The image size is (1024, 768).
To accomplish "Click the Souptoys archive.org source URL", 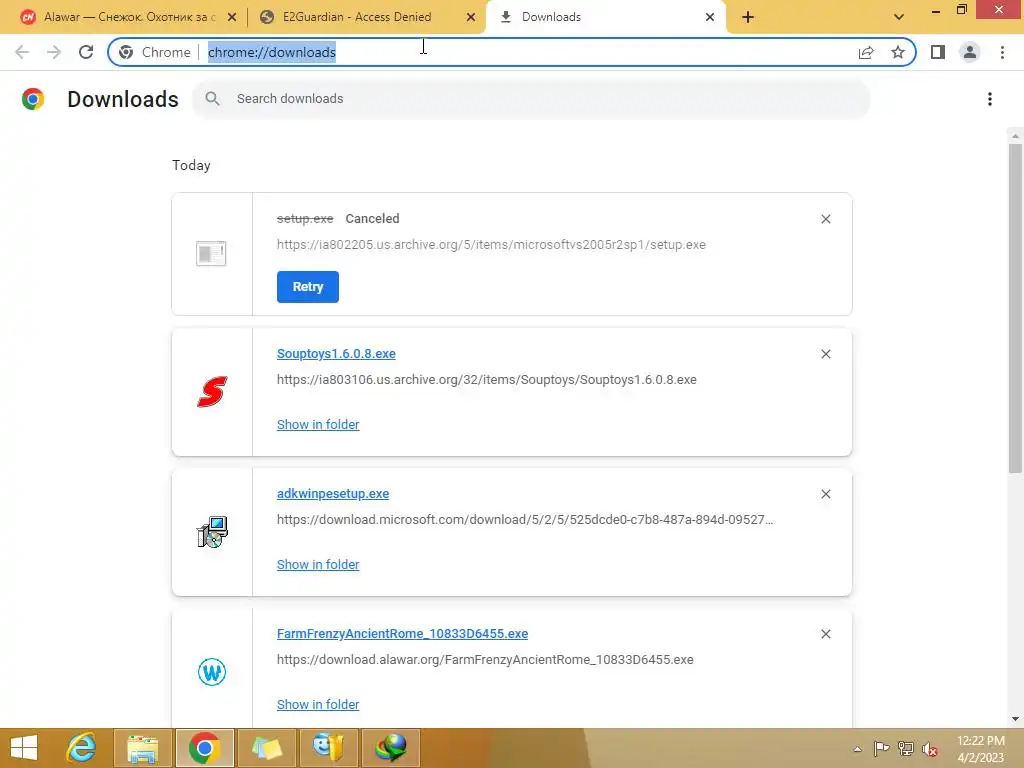I will pos(487,380).
